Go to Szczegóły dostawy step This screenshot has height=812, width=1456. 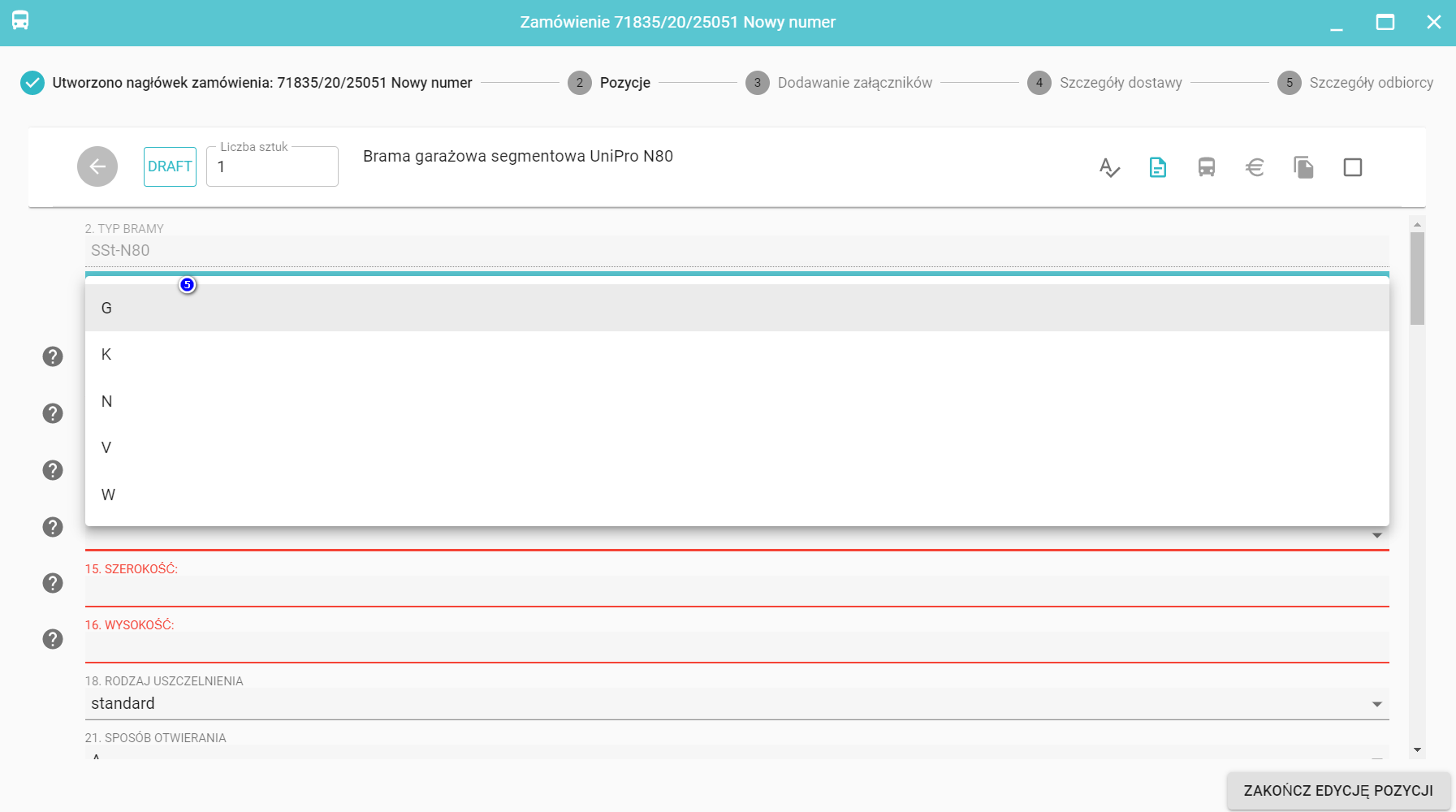(x=1120, y=83)
